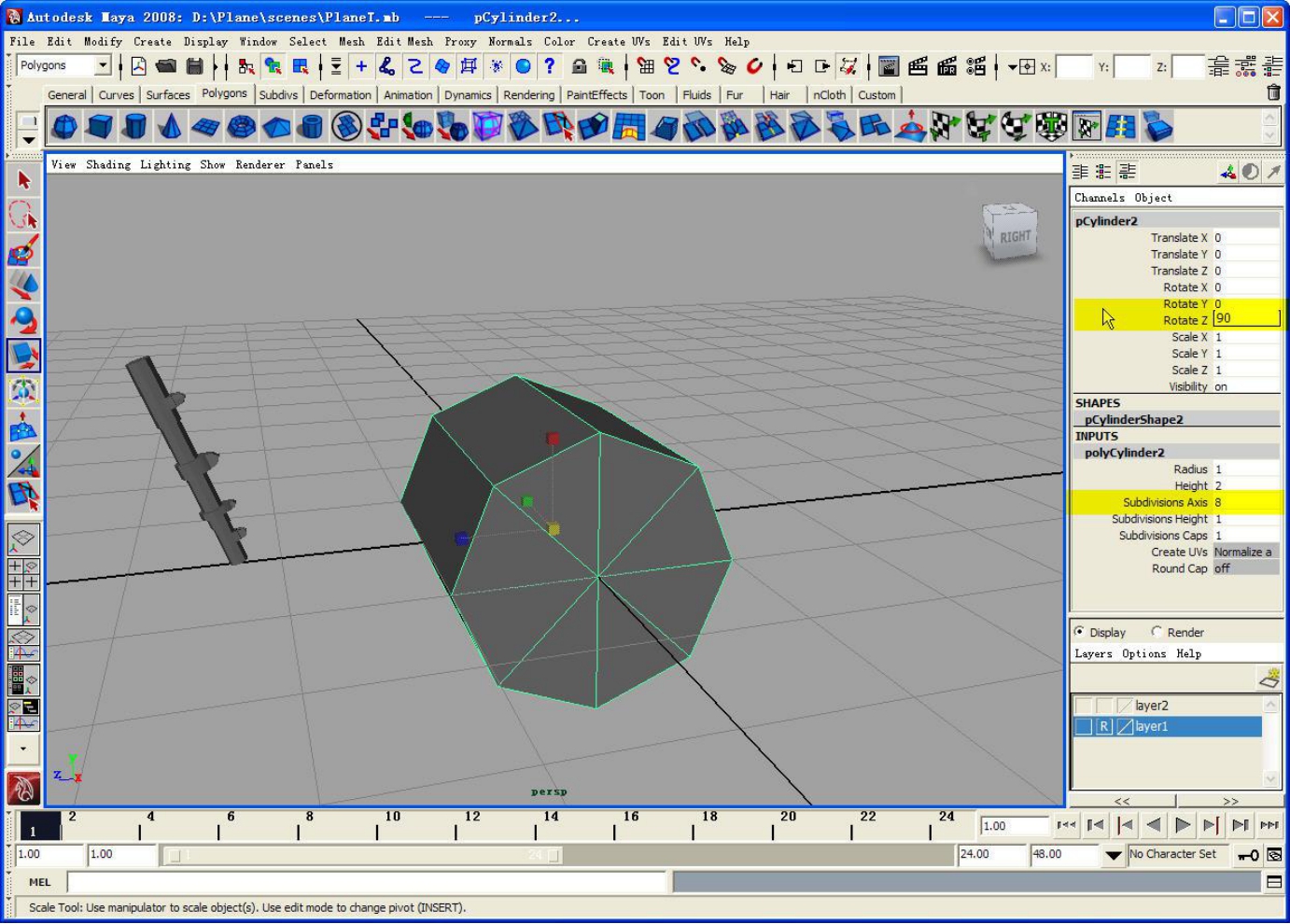Toggle select by object type mode
The width and height of the screenshot is (1290, 924).
(x=273, y=66)
